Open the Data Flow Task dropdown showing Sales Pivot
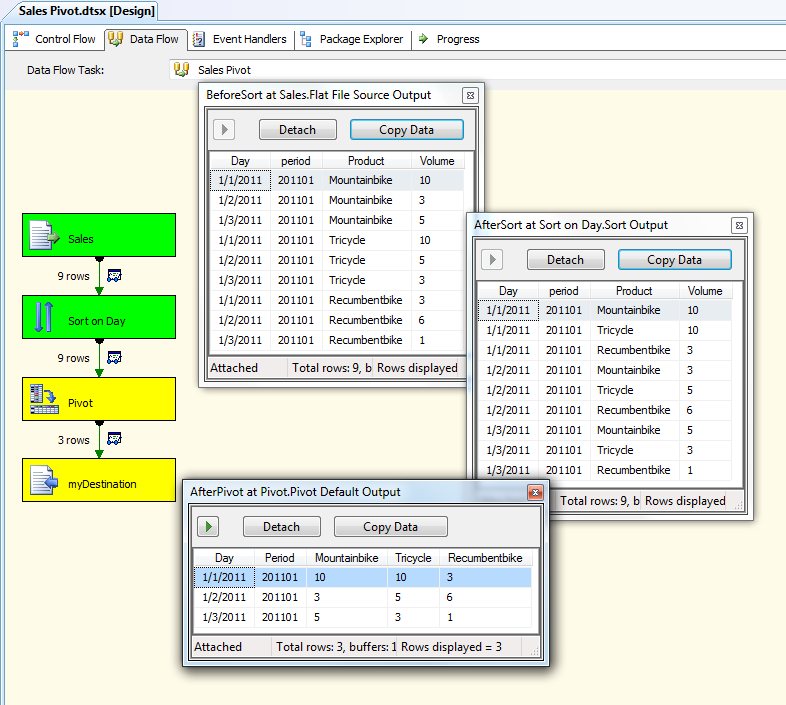 pos(476,70)
